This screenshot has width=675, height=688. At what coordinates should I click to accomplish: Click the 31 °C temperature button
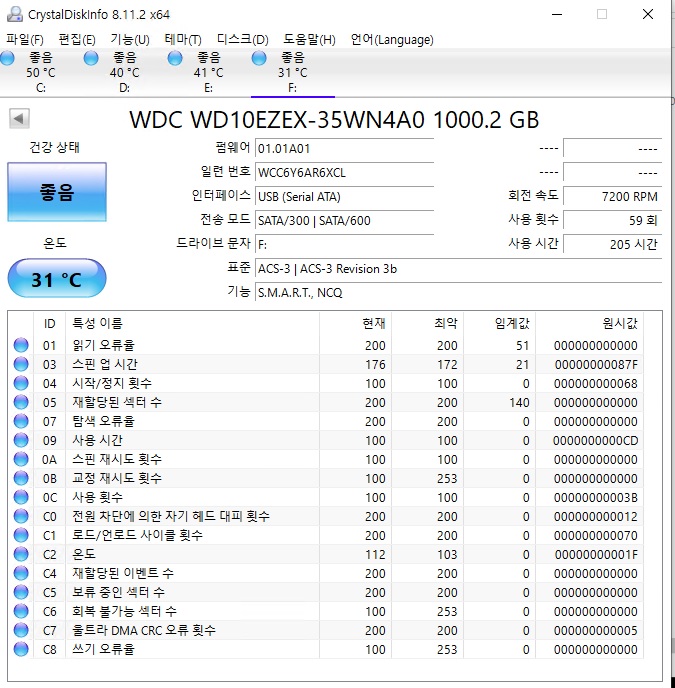[x=57, y=279]
